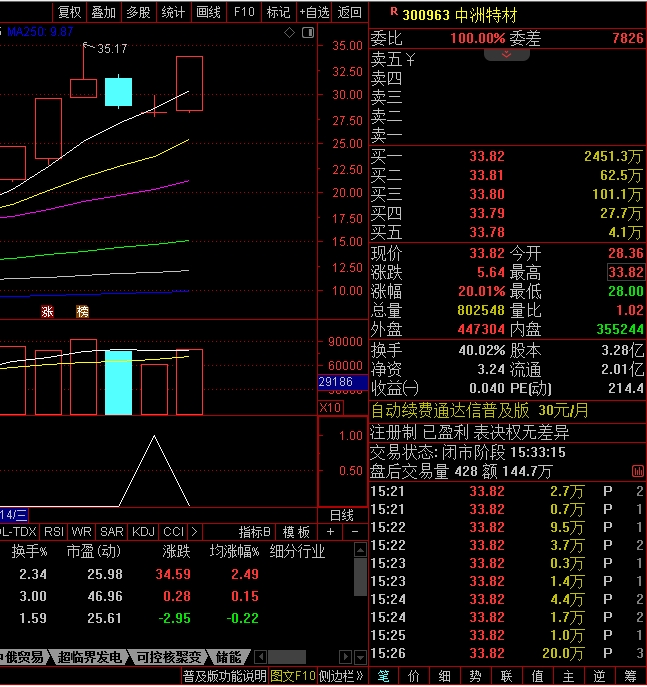Open the 指标B menu
Image resolution: width=647 pixels, height=687 pixels.
click(x=255, y=532)
